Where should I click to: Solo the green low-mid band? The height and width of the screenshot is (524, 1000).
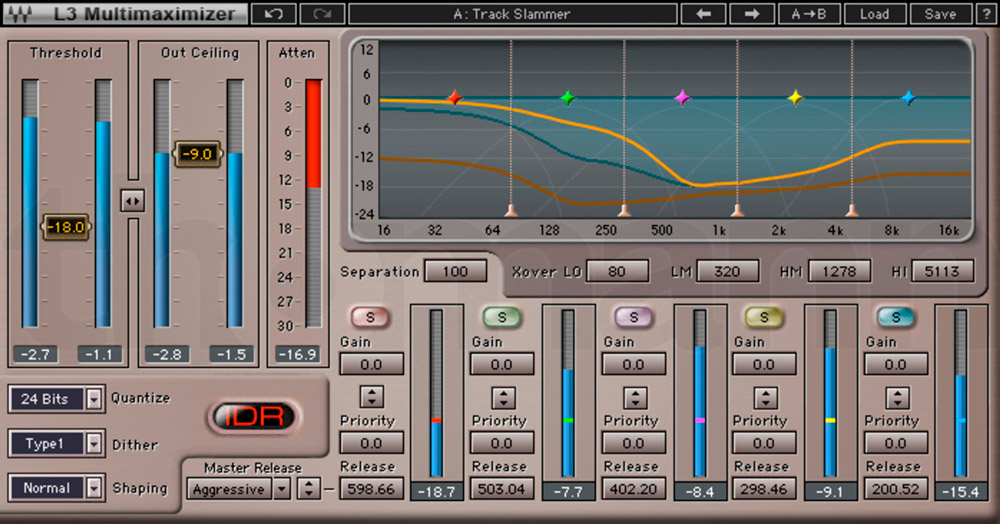501,317
